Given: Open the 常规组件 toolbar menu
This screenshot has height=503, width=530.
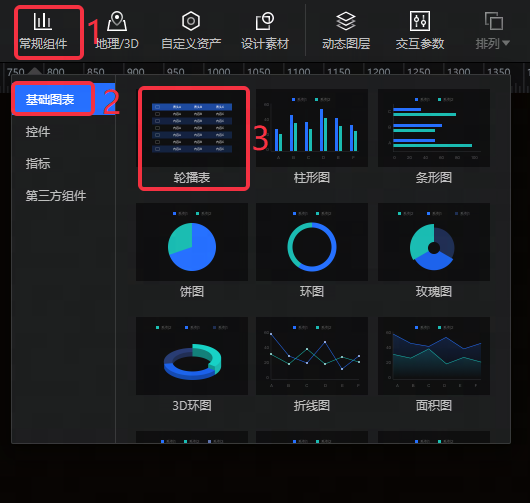Looking at the screenshot, I should 43,31.
